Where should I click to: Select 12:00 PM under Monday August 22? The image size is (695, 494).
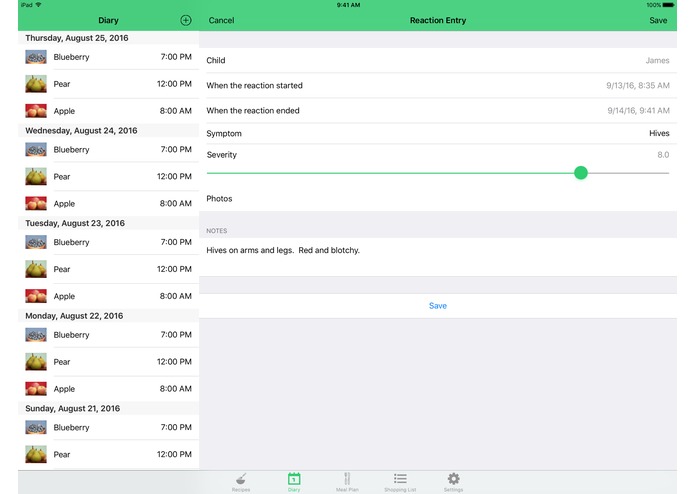[x=174, y=362]
